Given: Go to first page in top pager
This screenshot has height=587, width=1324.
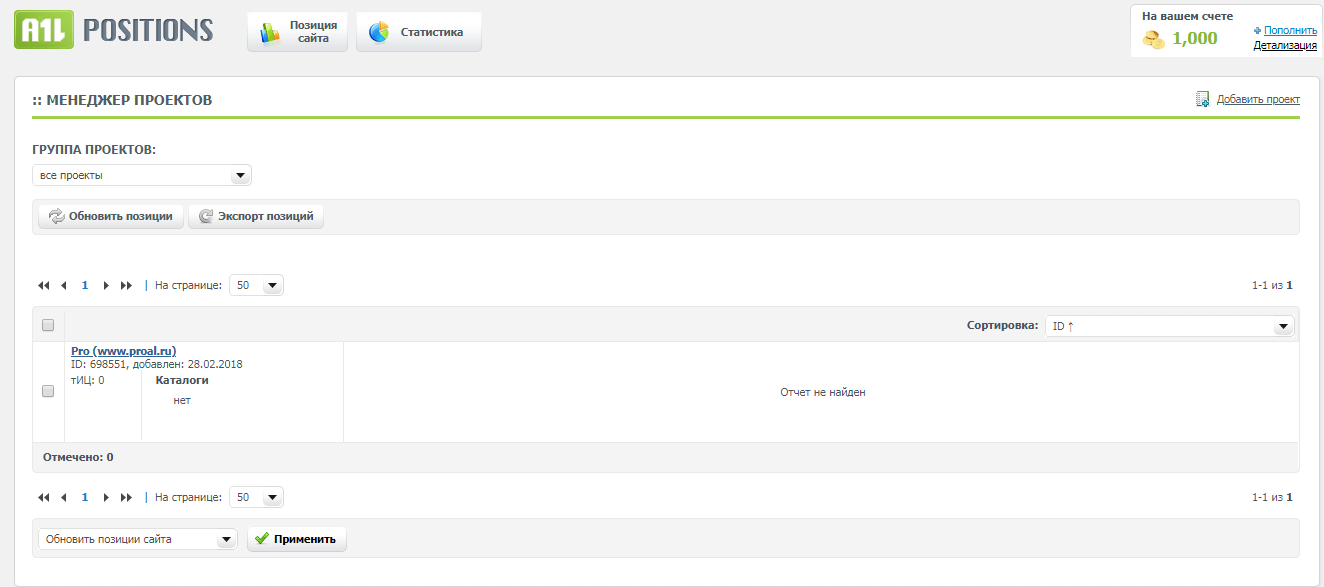Looking at the screenshot, I should [x=44, y=286].
